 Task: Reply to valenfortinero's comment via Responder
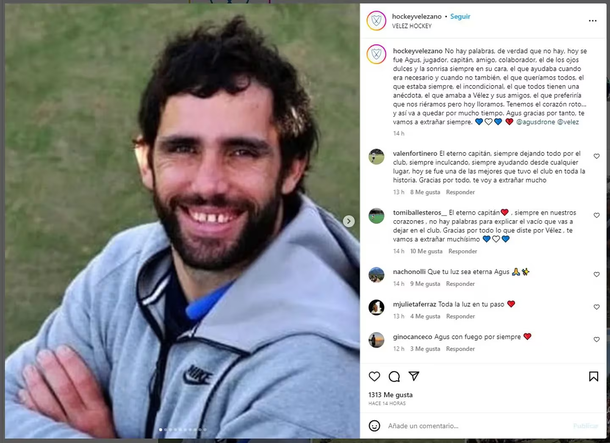pos(460,192)
